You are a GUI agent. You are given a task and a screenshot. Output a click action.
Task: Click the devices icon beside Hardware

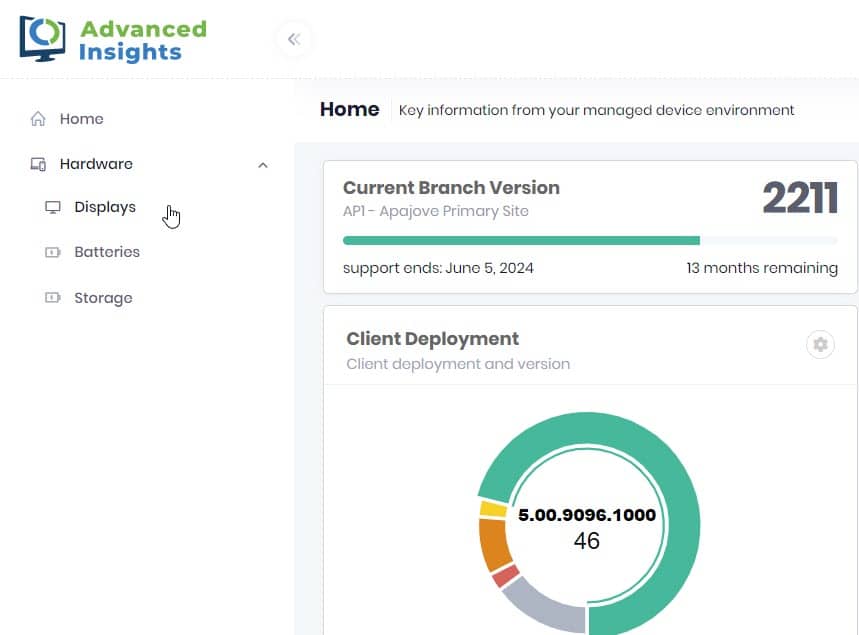tap(38, 164)
